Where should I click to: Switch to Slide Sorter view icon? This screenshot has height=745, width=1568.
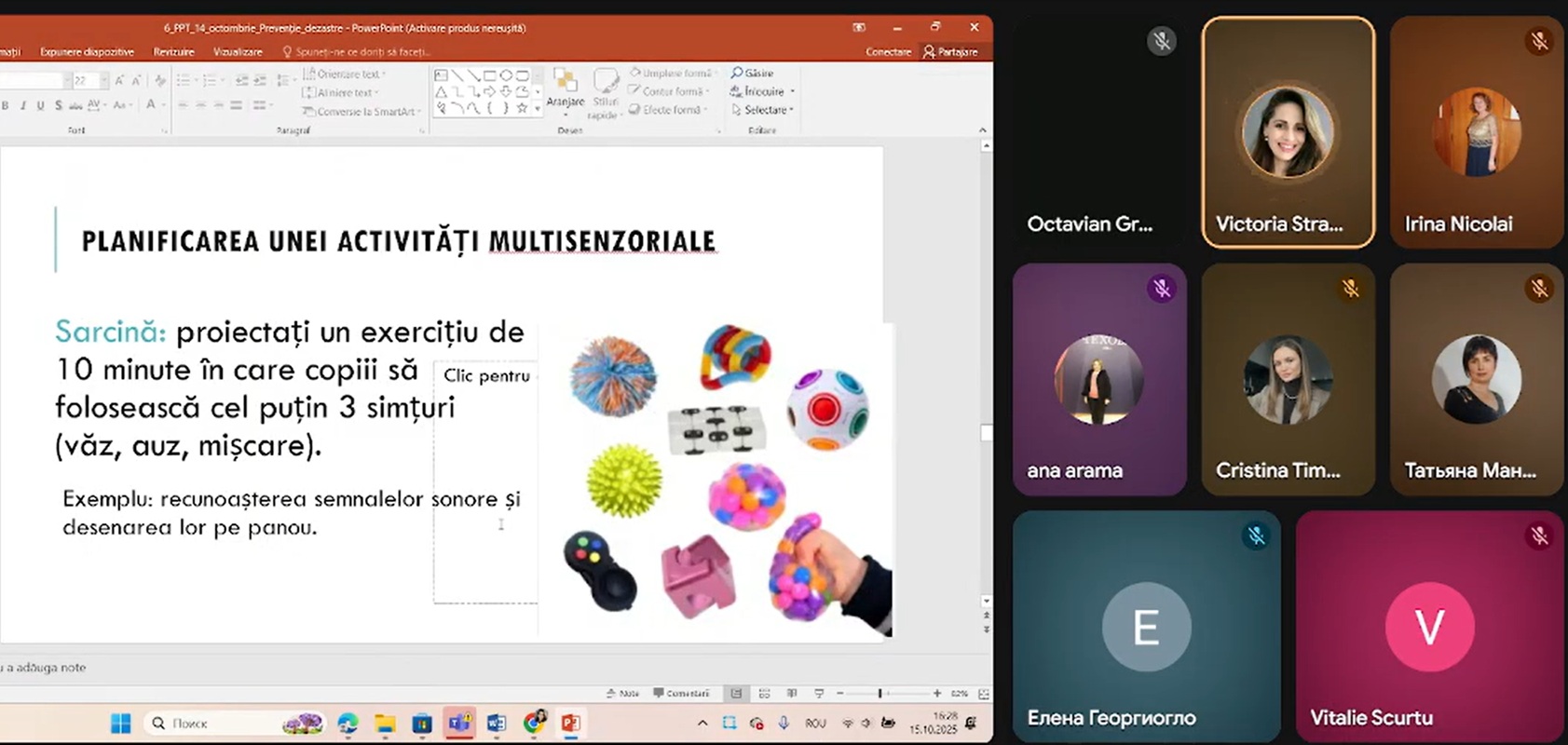point(764,694)
